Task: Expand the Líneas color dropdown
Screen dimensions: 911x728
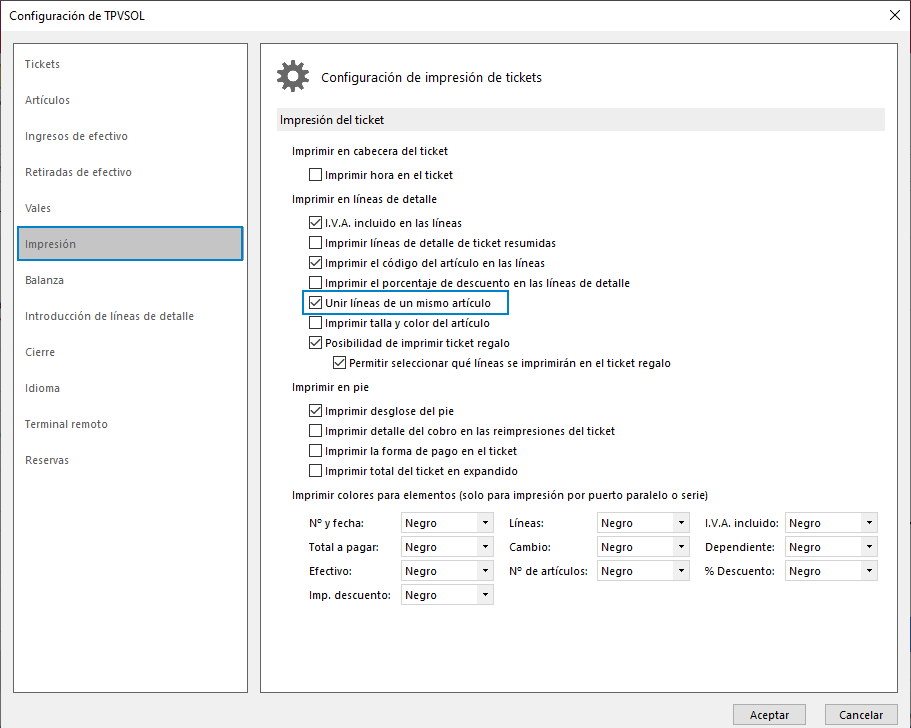Action: [643, 523]
